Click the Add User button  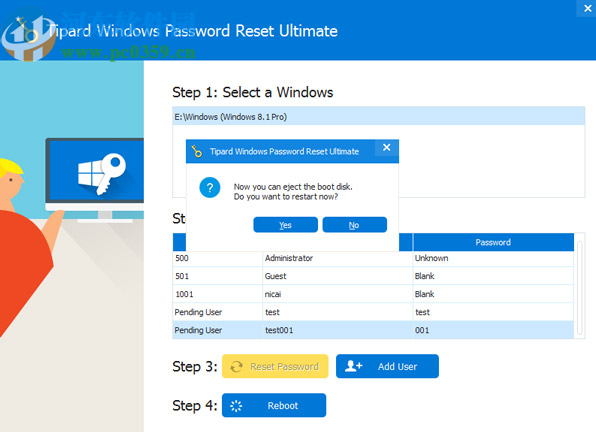tap(387, 366)
